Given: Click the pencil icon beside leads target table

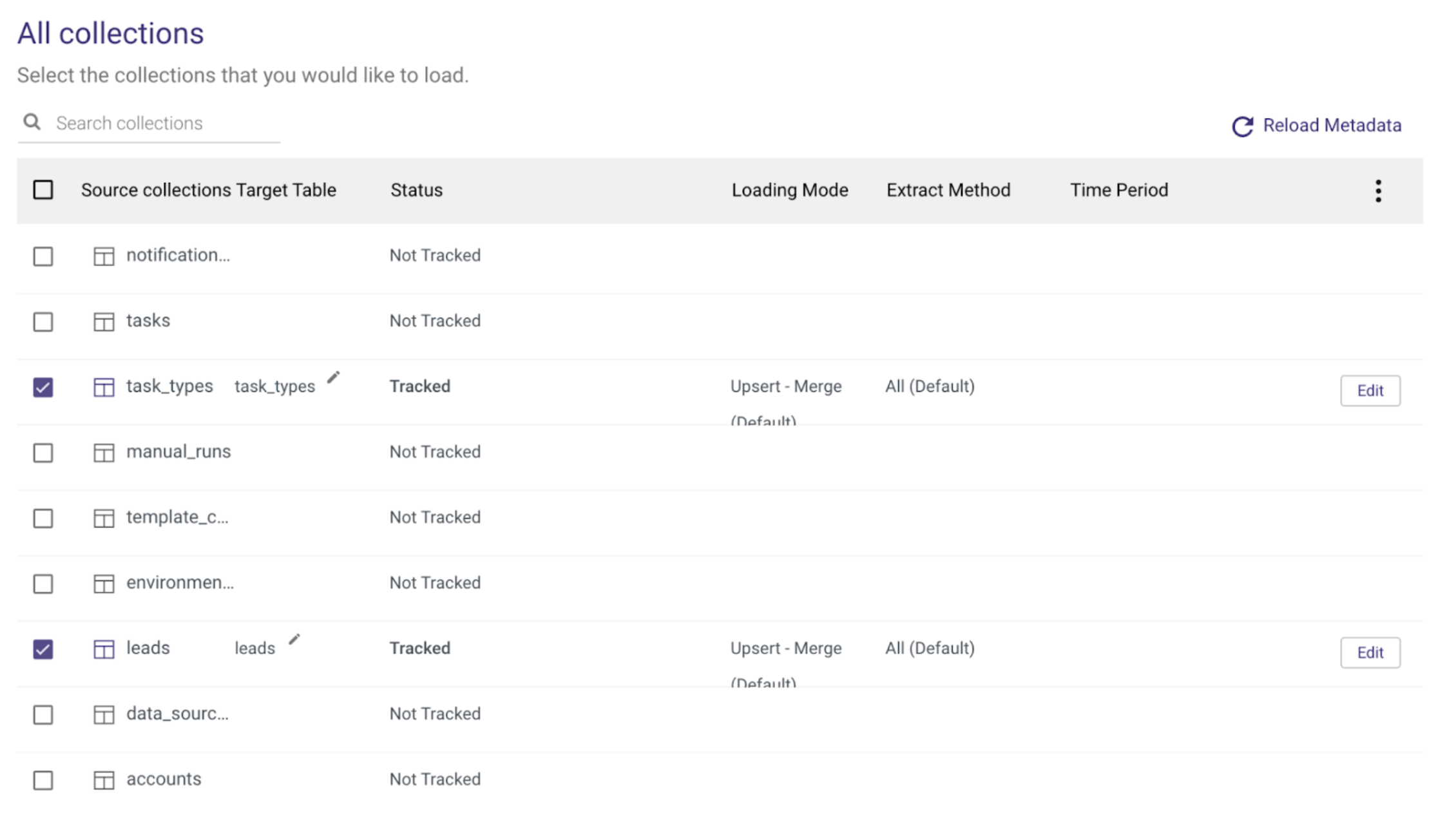Looking at the screenshot, I should [294, 640].
